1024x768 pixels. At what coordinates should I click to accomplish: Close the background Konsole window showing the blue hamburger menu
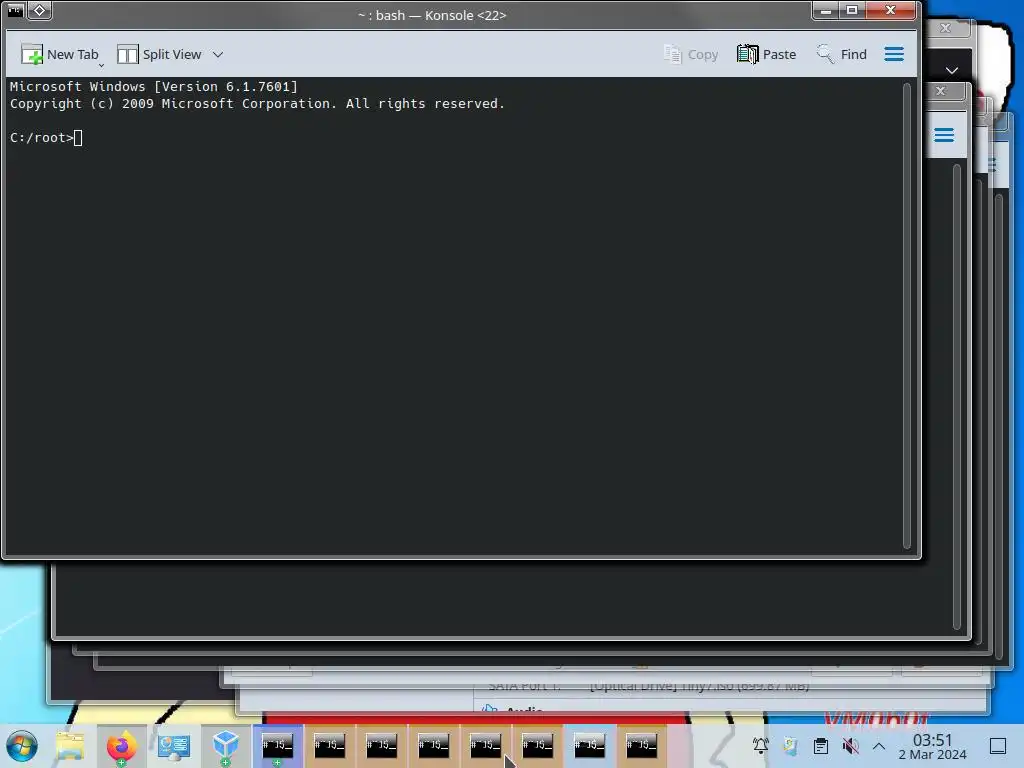coord(940,91)
